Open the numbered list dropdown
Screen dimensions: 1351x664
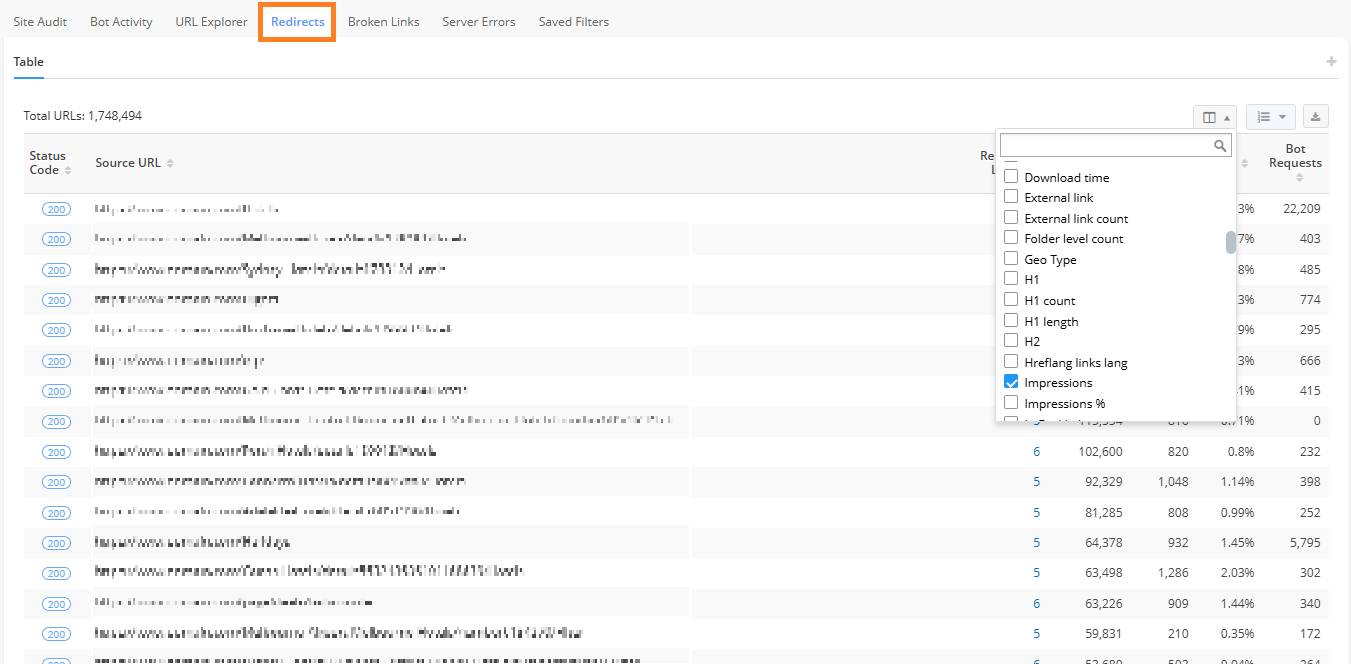1270,117
